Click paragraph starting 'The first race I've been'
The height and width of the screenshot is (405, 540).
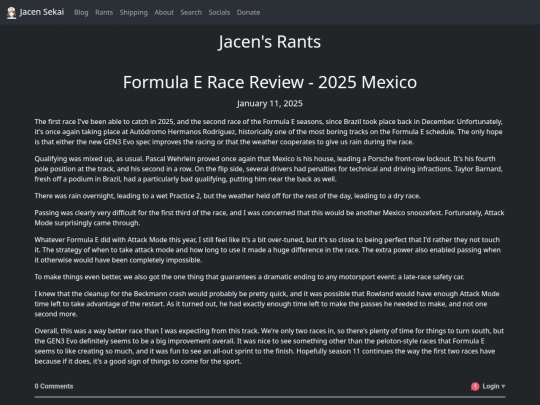tap(270, 132)
